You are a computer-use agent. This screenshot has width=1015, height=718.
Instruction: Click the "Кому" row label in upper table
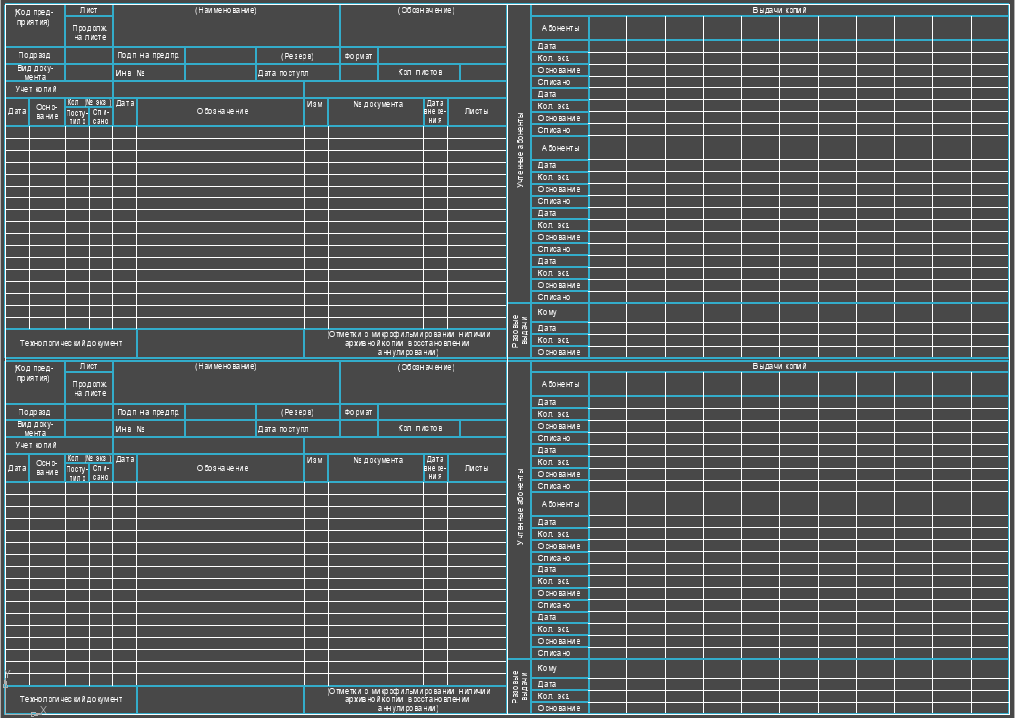point(547,313)
